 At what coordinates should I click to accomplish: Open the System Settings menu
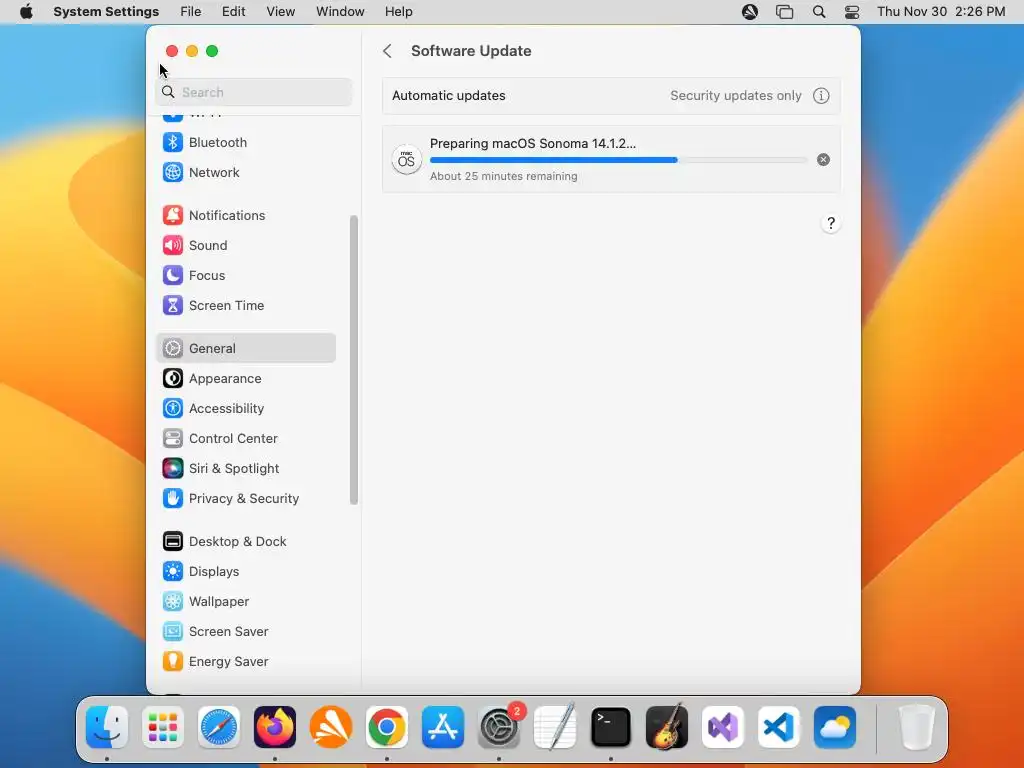pyautogui.click(x=106, y=12)
